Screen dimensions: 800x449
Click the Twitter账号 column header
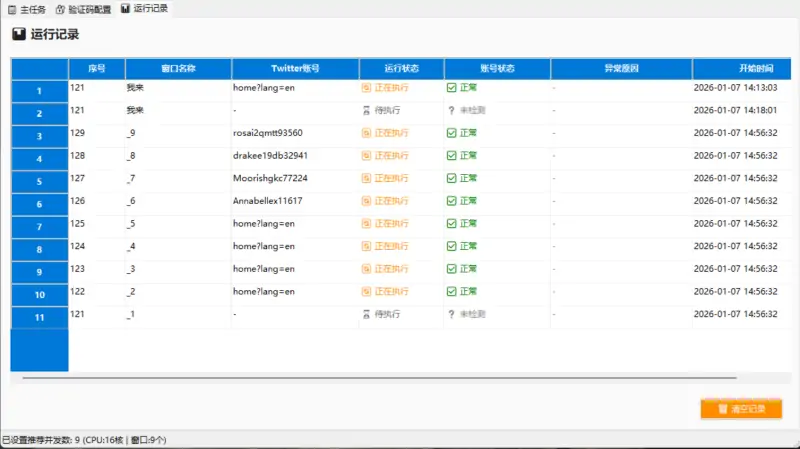(x=295, y=69)
